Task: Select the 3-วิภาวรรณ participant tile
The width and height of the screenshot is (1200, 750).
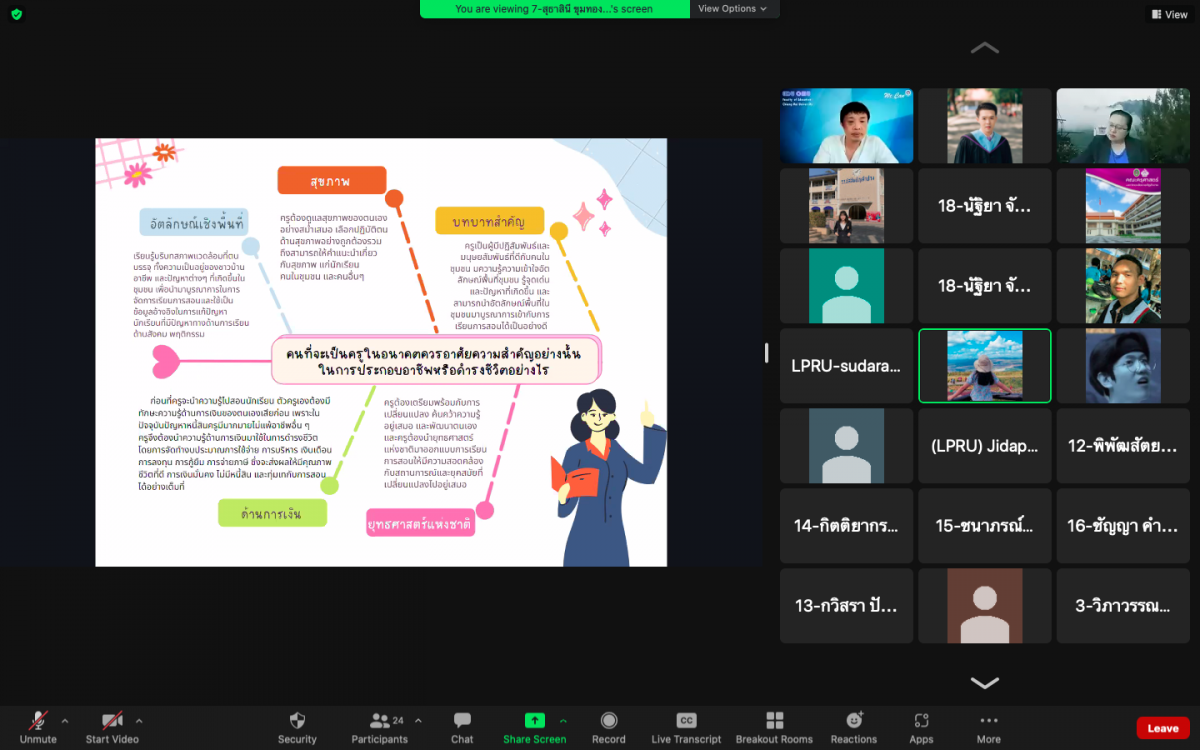Action: [x=1123, y=606]
